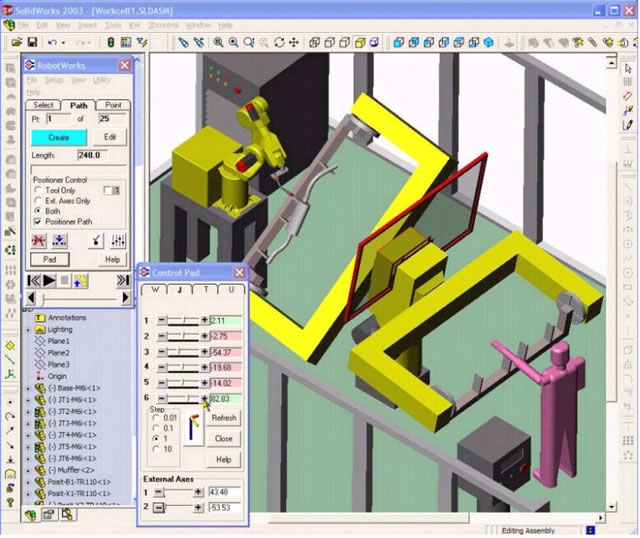Set step size to 10

[156, 449]
